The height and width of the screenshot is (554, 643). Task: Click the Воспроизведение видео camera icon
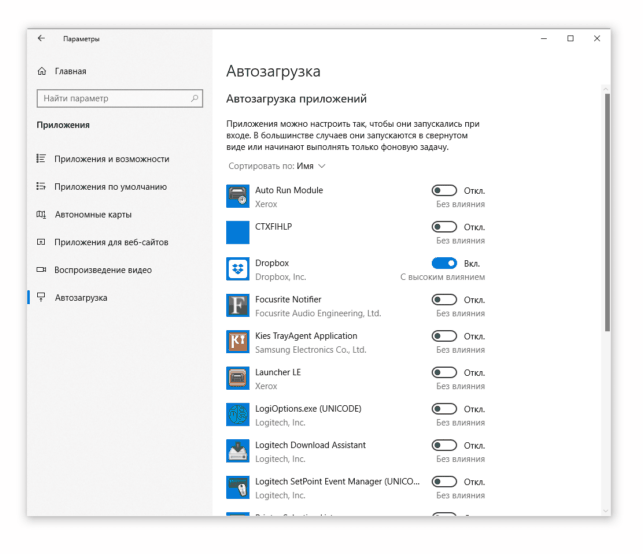tap(41, 269)
